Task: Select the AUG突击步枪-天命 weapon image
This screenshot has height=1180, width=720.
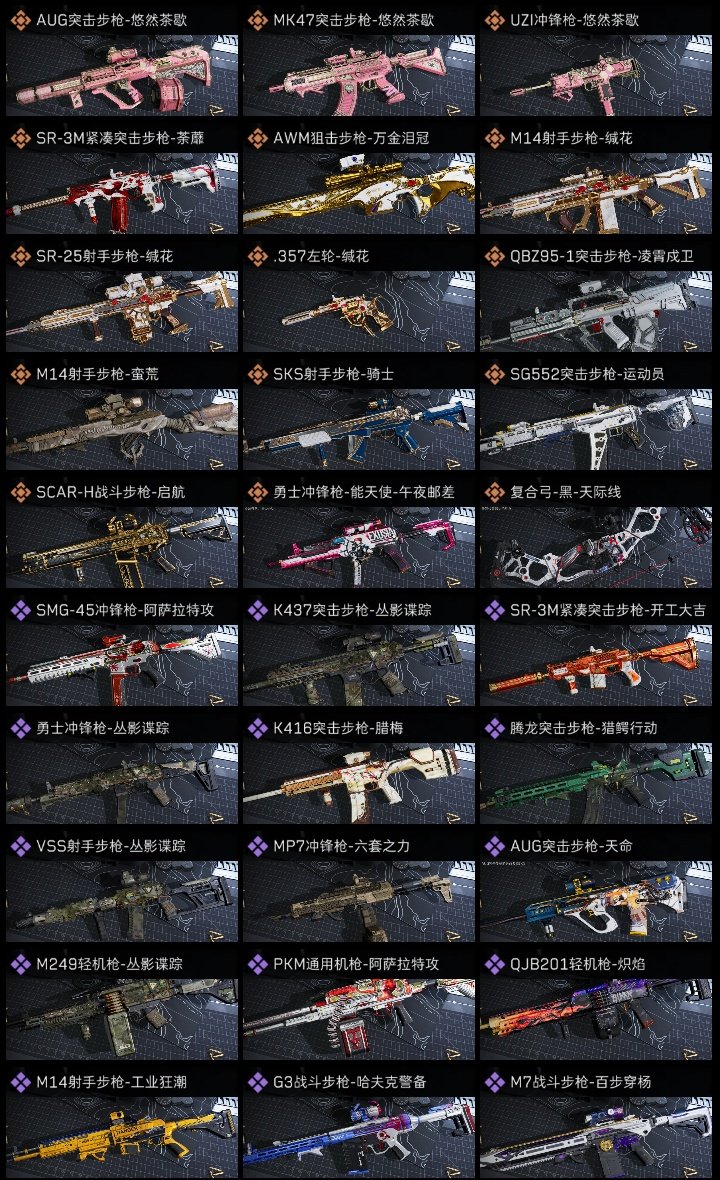Action: point(596,902)
